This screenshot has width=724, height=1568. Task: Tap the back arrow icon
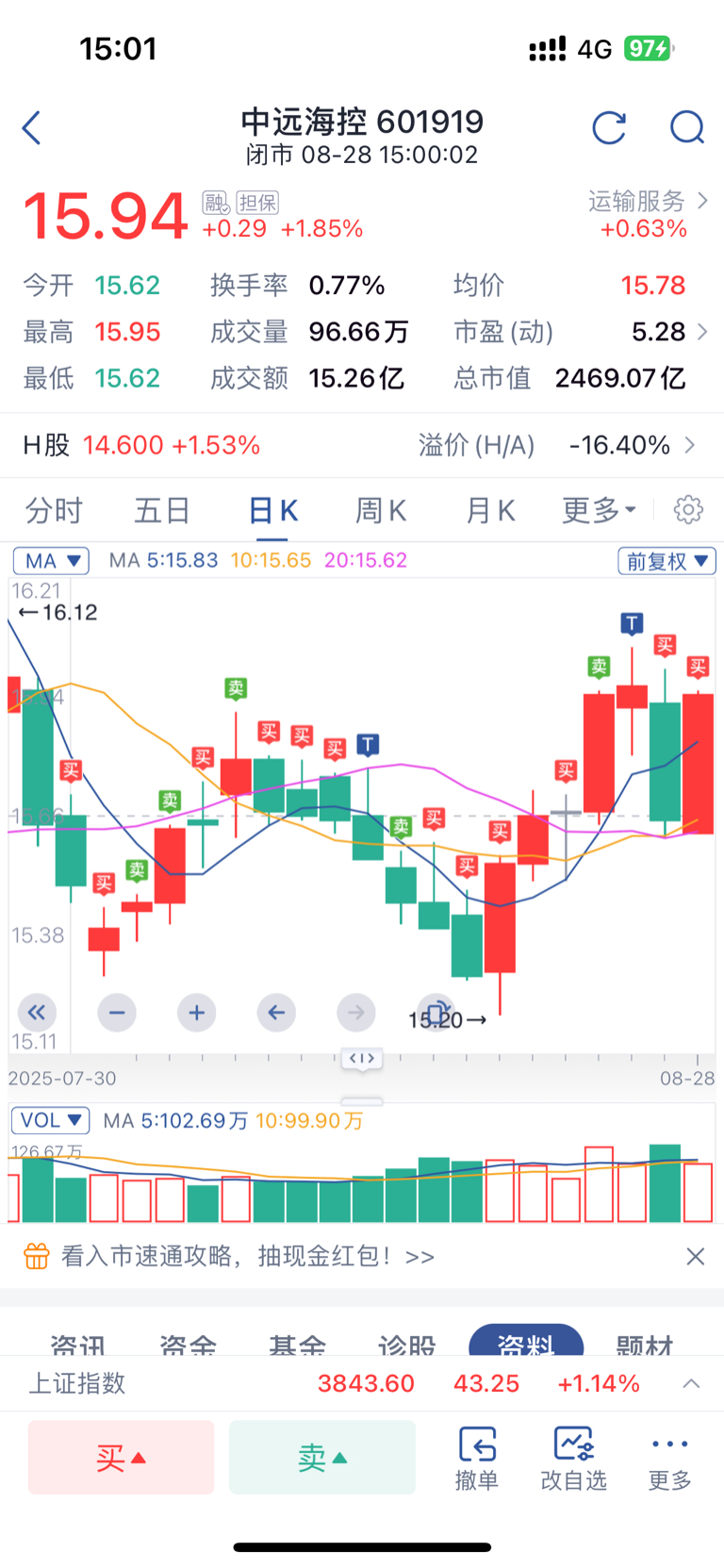click(32, 128)
